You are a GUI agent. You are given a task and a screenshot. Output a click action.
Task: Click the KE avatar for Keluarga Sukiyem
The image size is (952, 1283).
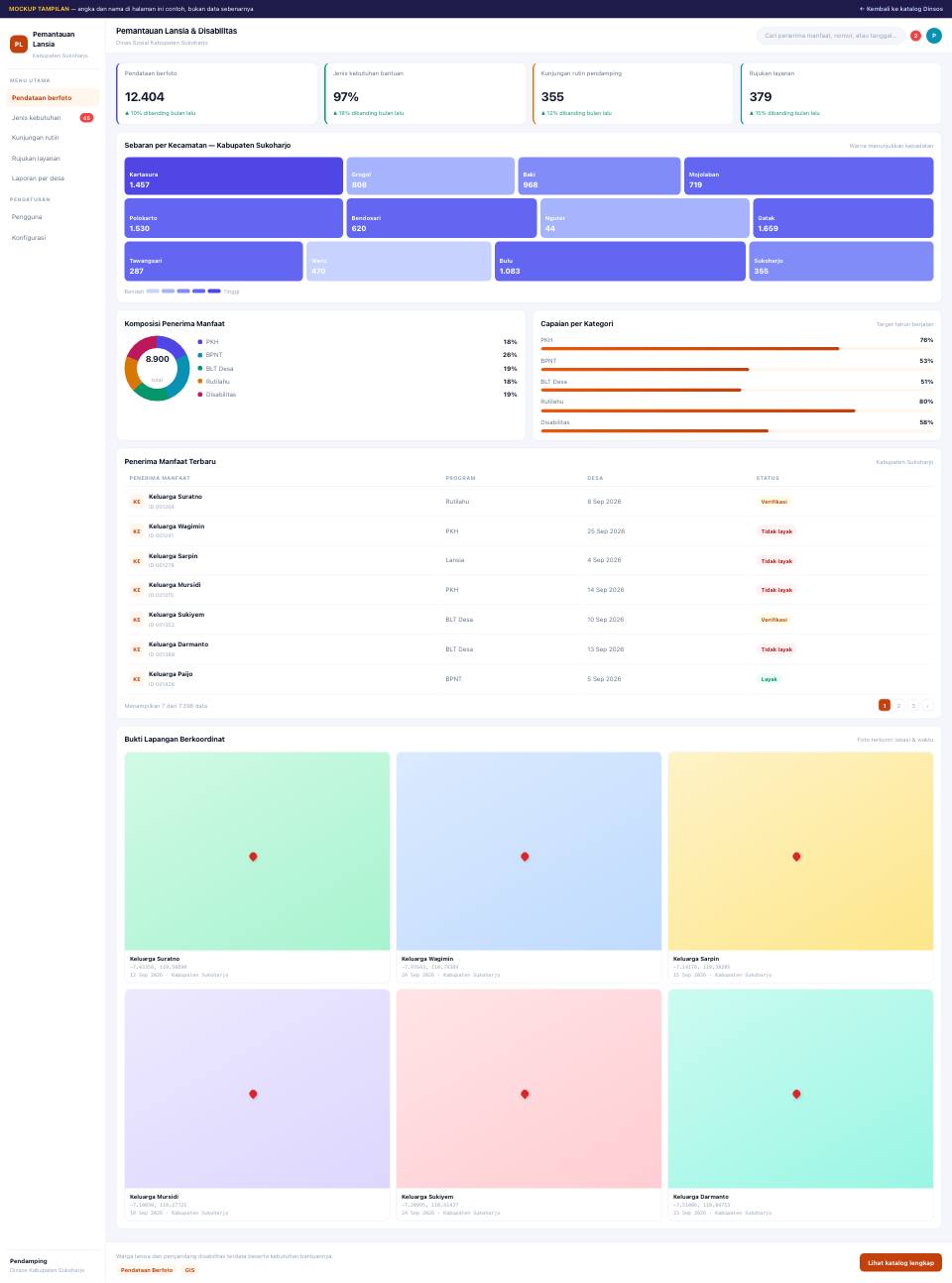[137, 620]
